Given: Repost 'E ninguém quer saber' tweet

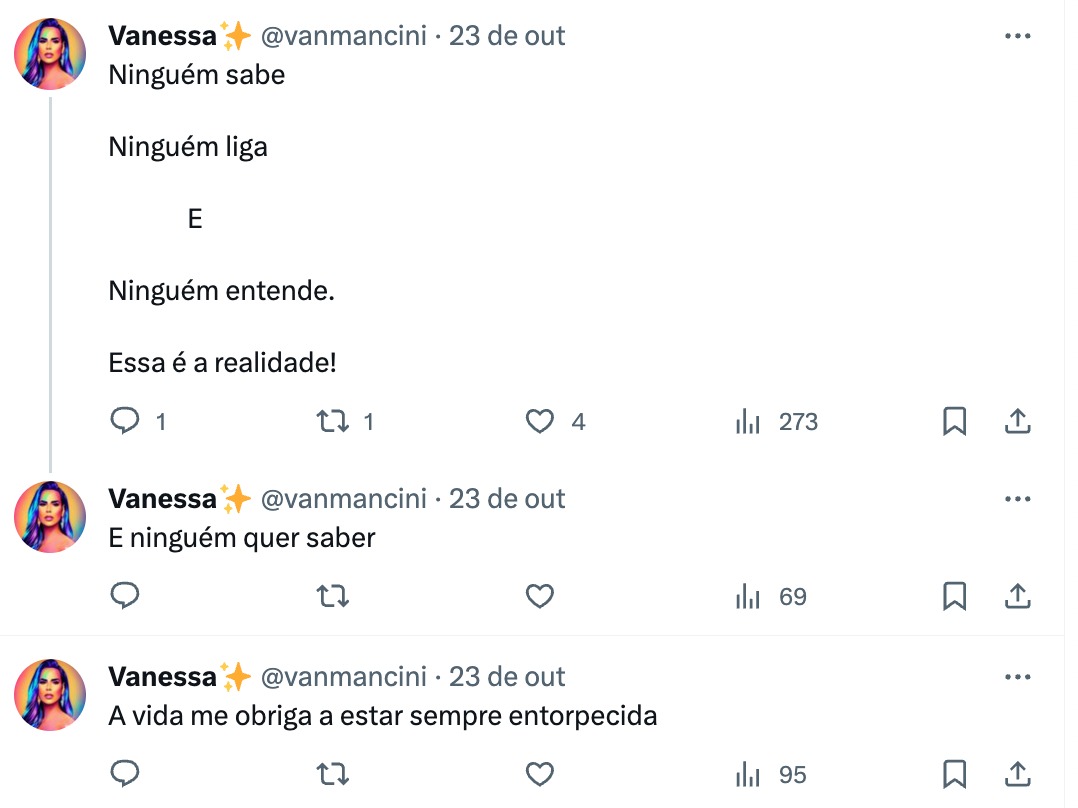Looking at the screenshot, I should click(332, 597).
